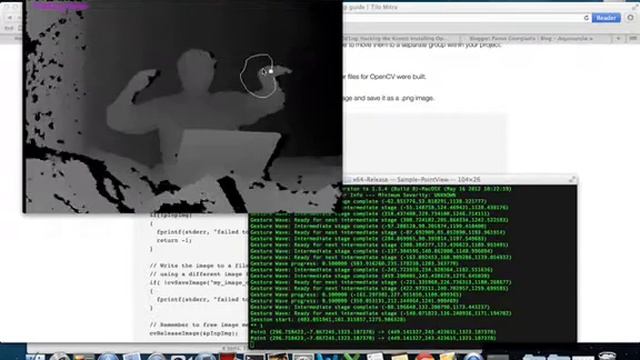
Task: Go back with Safari's back arrow
Action: [9, 18]
